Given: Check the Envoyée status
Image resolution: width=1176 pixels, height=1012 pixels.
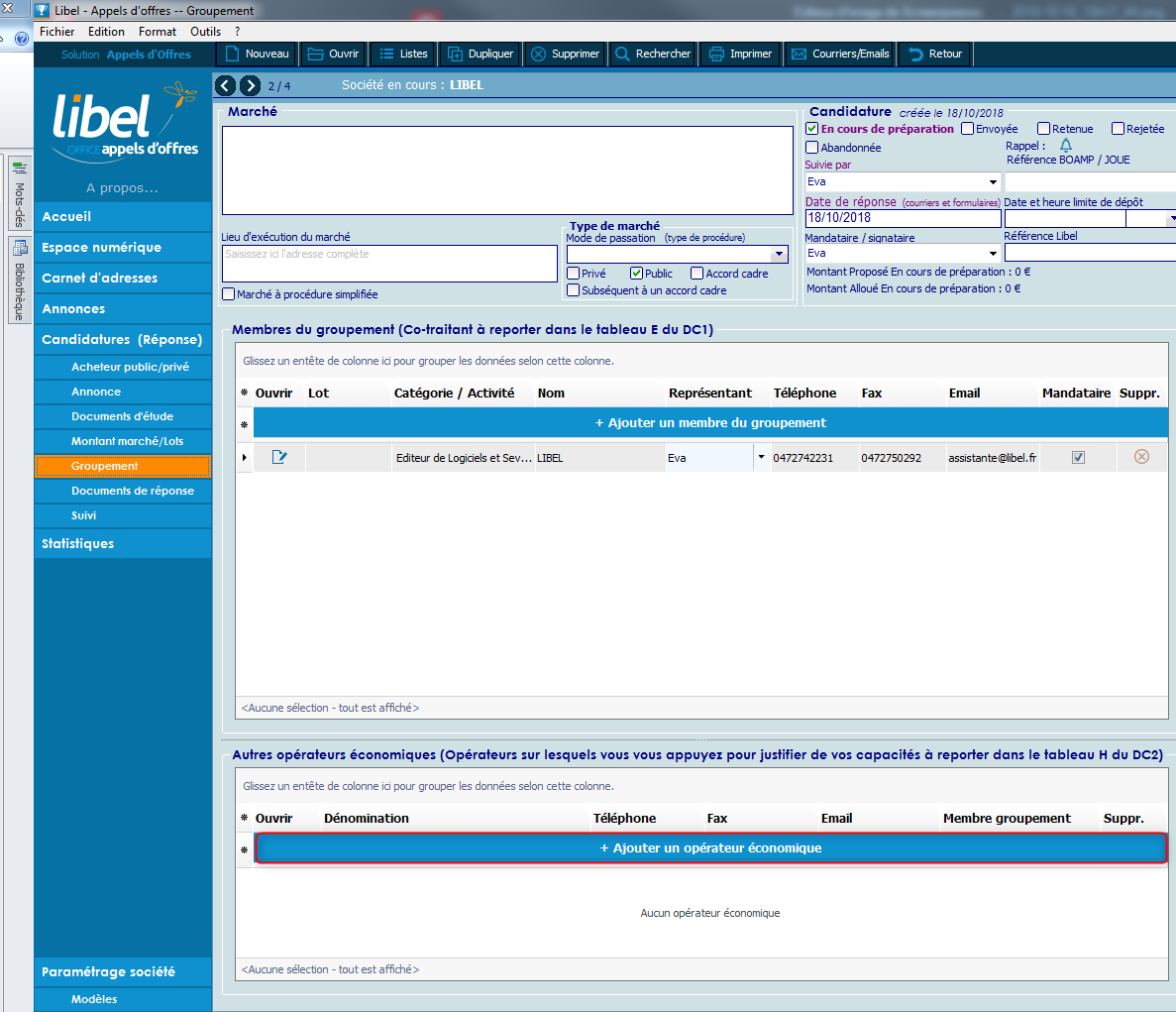Looking at the screenshot, I should click(x=968, y=129).
